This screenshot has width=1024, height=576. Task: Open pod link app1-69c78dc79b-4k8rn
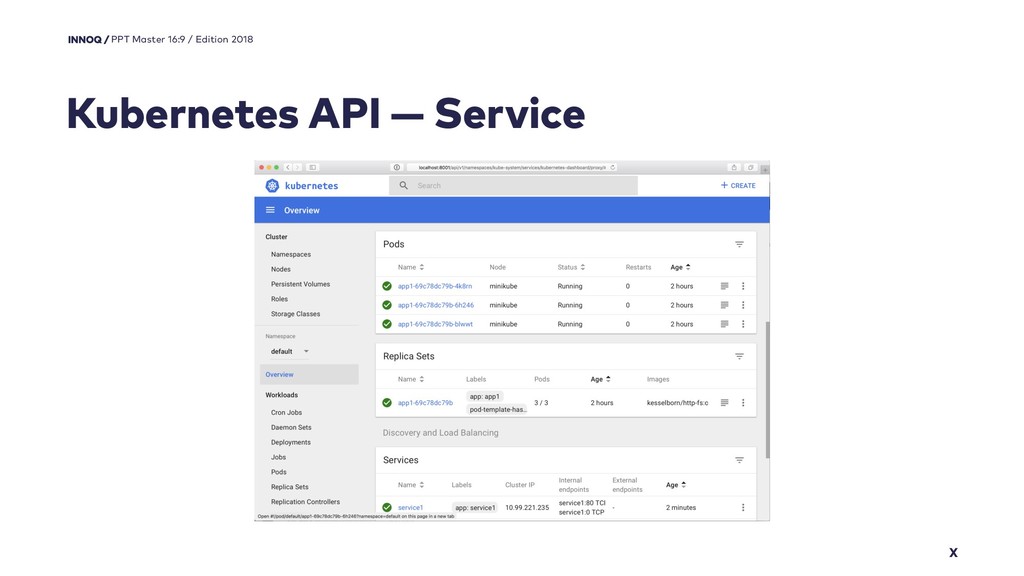pyautogui.click(x=435, y=286)
